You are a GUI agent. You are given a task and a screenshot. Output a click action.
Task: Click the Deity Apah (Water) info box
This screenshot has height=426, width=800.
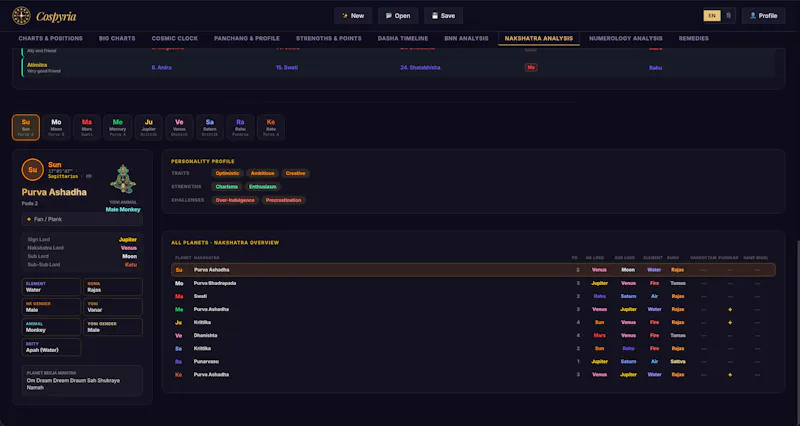click(x=51, y=347)
